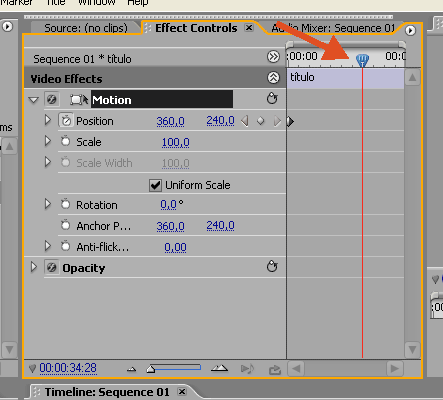Click left panel scroll up arrow
The image size is (443, 400).
coord(10,147)
